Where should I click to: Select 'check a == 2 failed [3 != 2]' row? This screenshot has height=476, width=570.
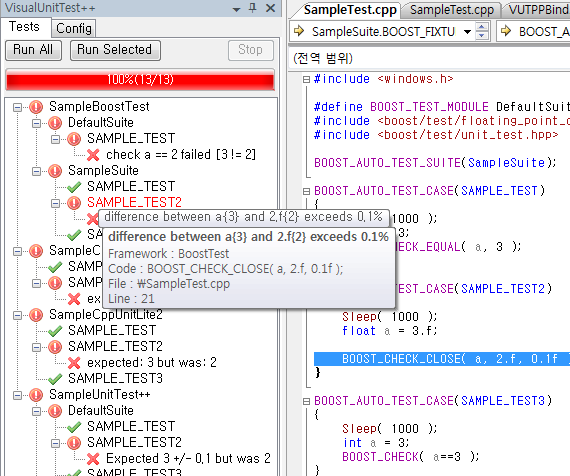pos(181,155)
